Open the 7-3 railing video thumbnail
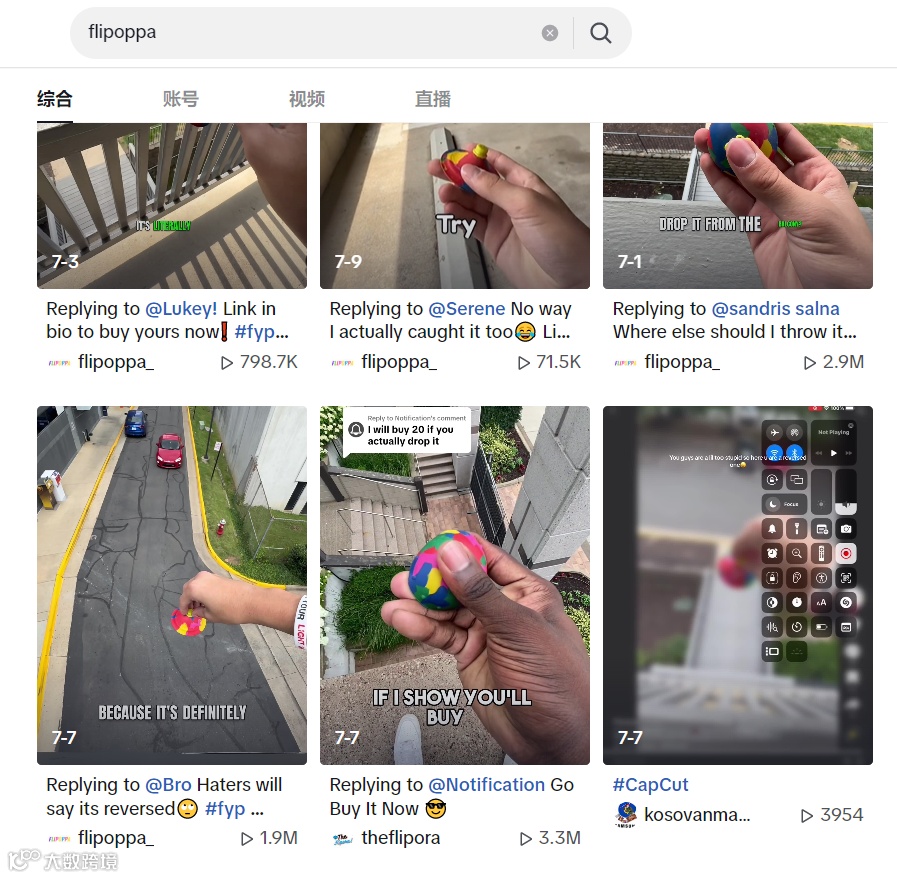The height and width of the screenshot is (878, 897). tap(172, 205)
